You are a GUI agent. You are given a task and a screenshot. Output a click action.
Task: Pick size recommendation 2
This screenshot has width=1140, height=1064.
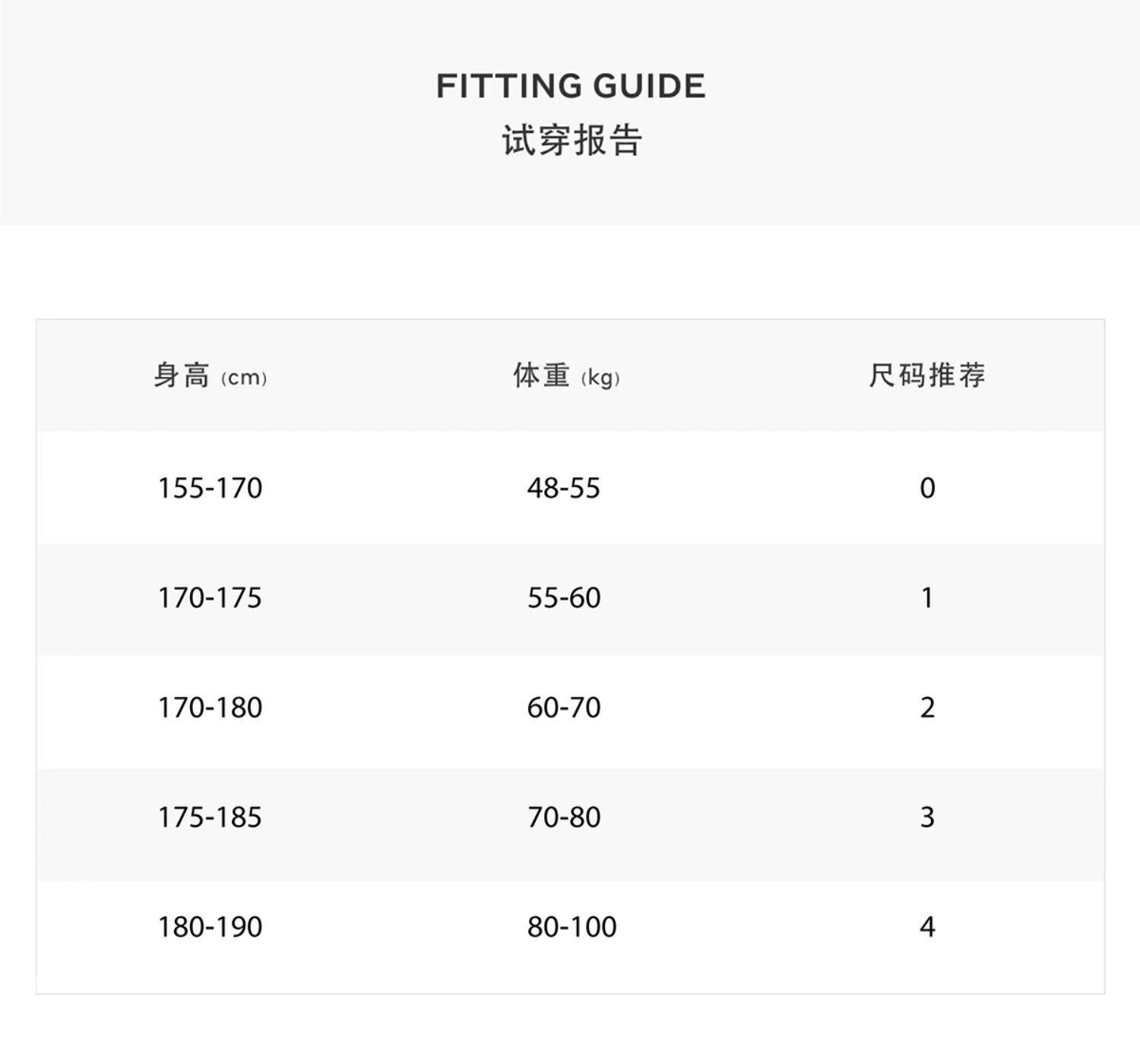pyautogui.click(x=927, y=708)
